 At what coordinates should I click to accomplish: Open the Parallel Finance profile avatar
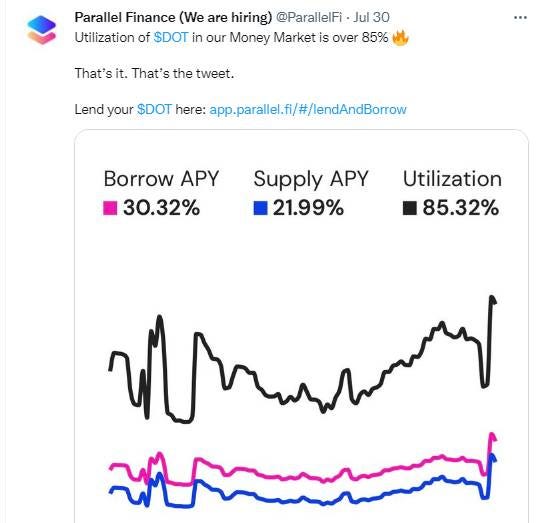(41, 30)
